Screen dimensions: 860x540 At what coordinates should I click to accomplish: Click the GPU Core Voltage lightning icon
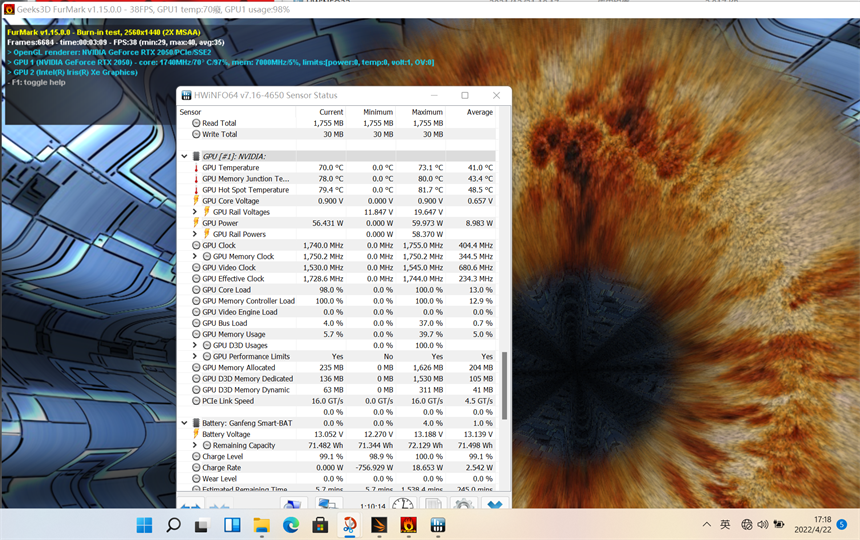(x=196, y=201)
